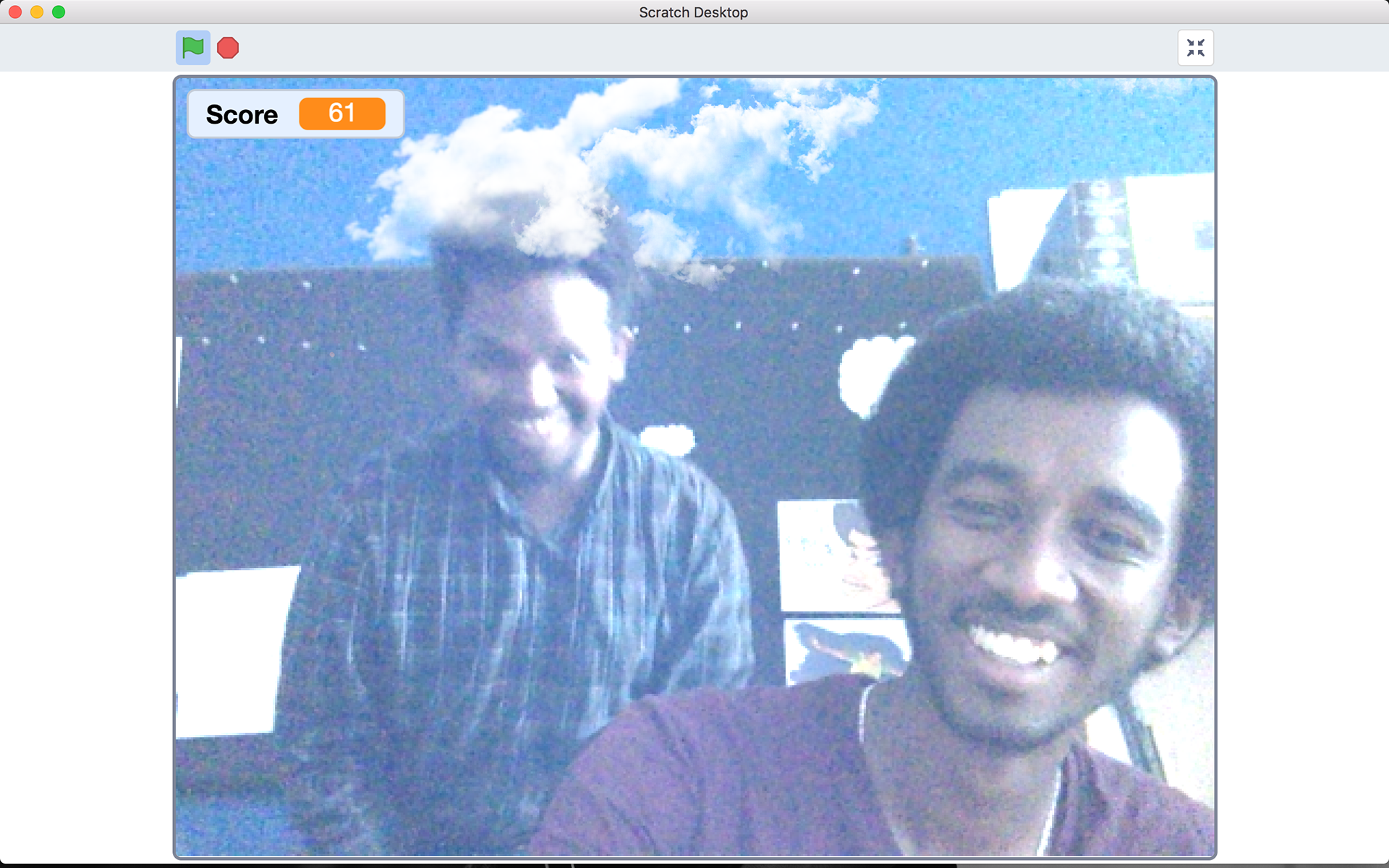
Task: Zoom window with green macOS button
Action: click(59, 12)
